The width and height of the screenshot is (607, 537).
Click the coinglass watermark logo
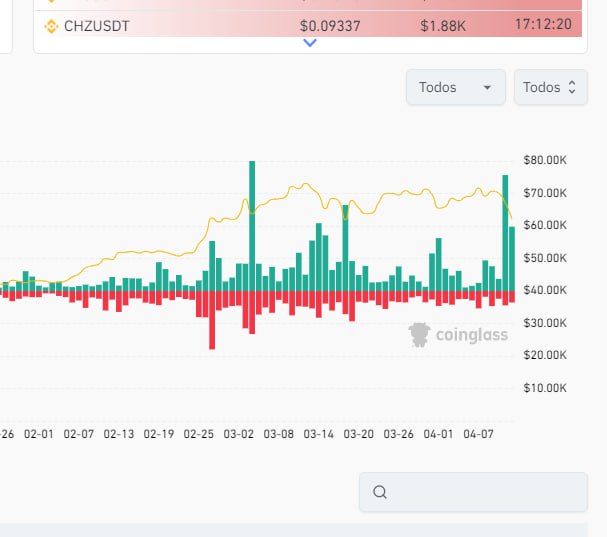(458, 335)
